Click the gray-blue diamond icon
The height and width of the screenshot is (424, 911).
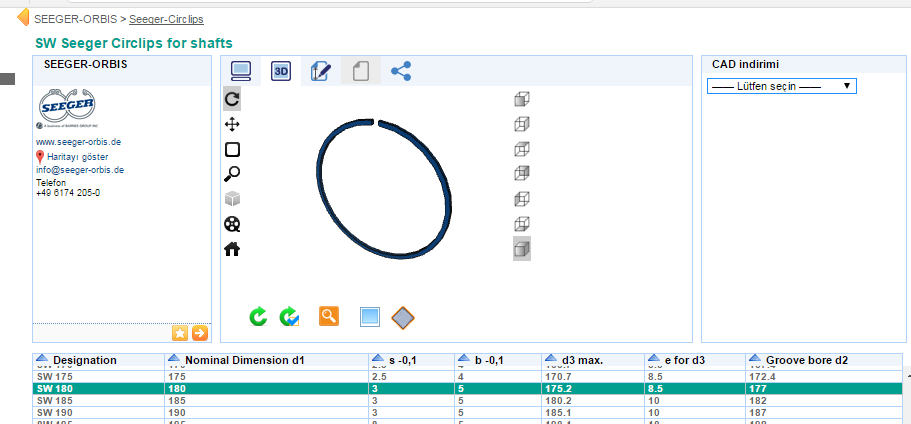point(403,318)
